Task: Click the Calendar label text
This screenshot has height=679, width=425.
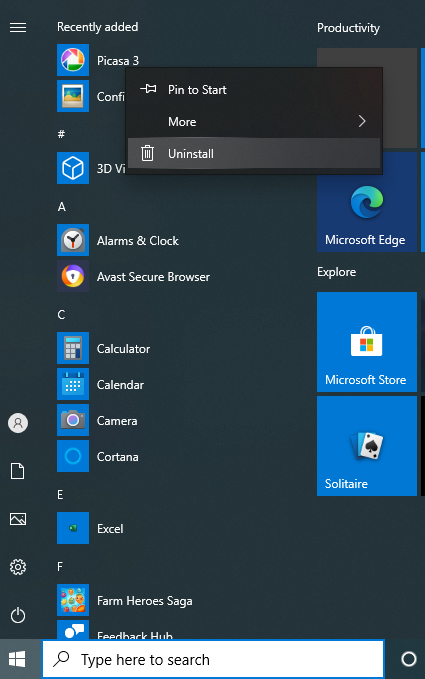Action: [120, 385]
